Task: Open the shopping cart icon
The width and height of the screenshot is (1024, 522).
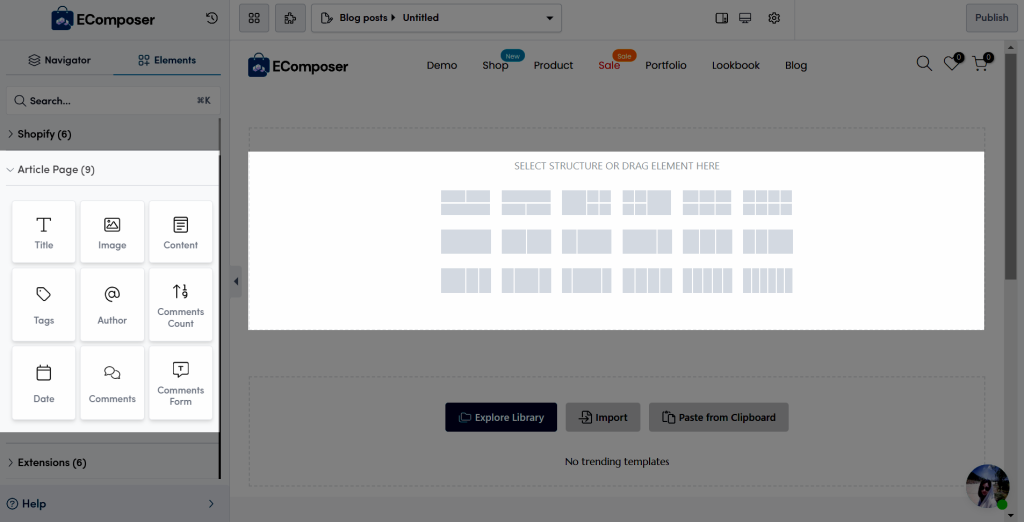Action: click(980, 63)
